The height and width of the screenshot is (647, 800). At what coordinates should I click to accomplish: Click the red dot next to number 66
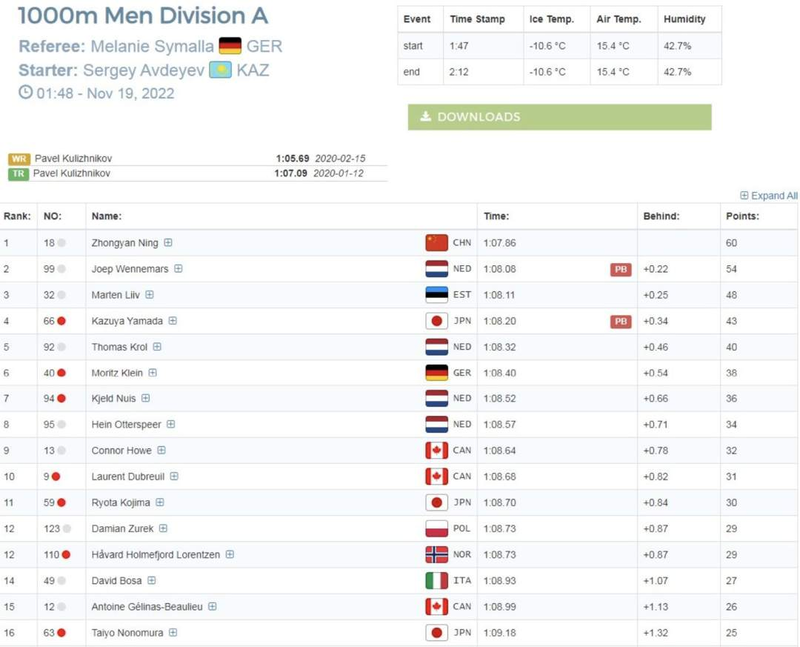pyautogui.click(x=61, y=321)
